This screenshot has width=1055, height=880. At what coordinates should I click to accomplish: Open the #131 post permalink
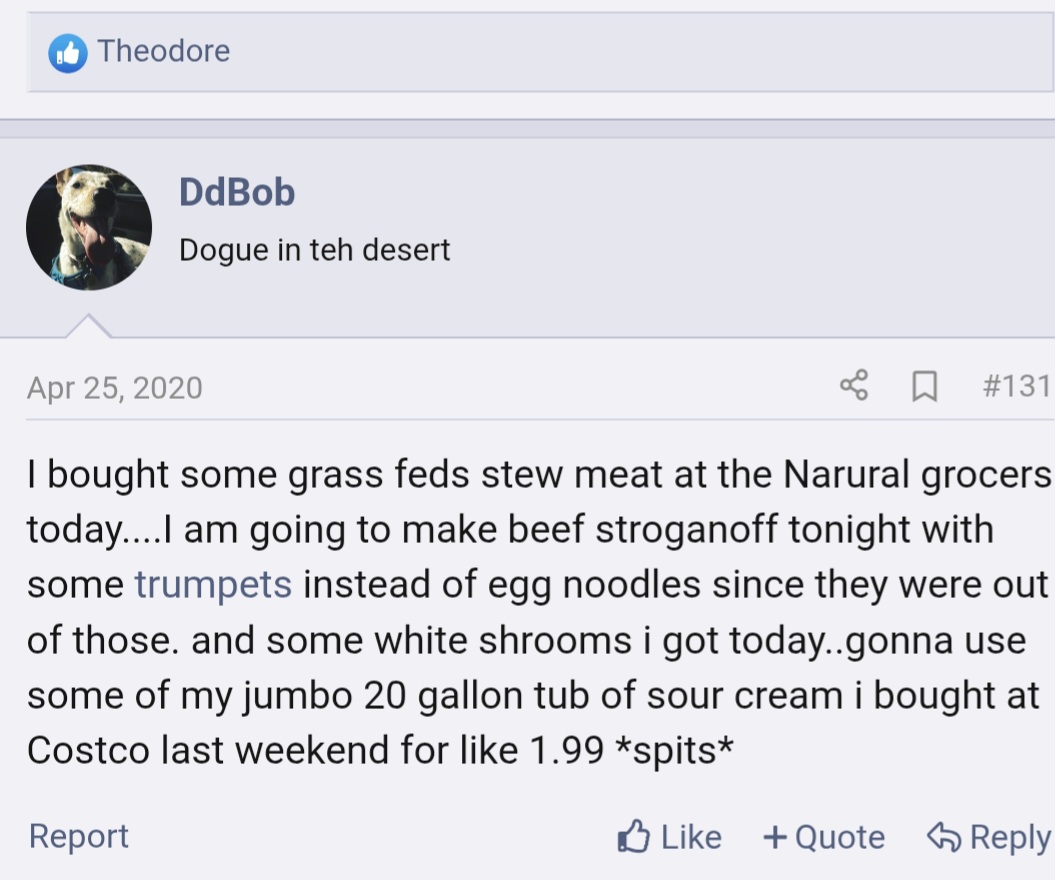tap(1016, 386)
